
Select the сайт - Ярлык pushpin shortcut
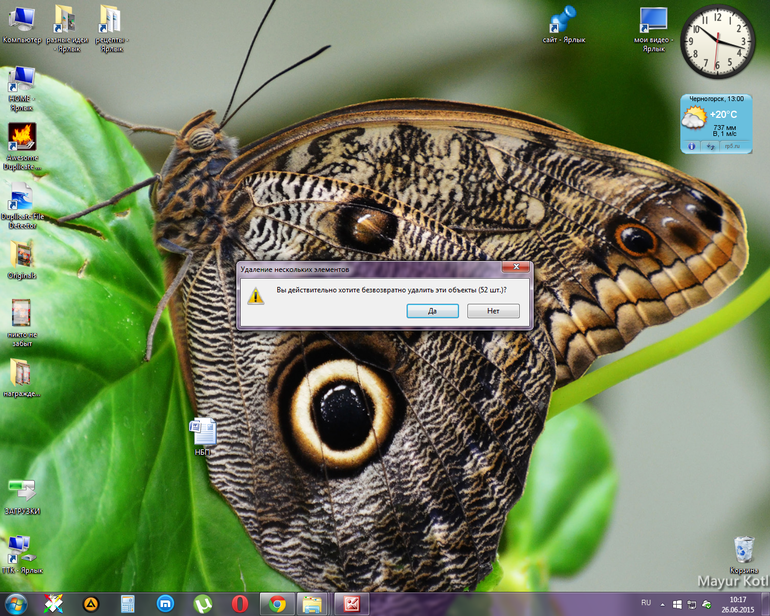(563, 20)
